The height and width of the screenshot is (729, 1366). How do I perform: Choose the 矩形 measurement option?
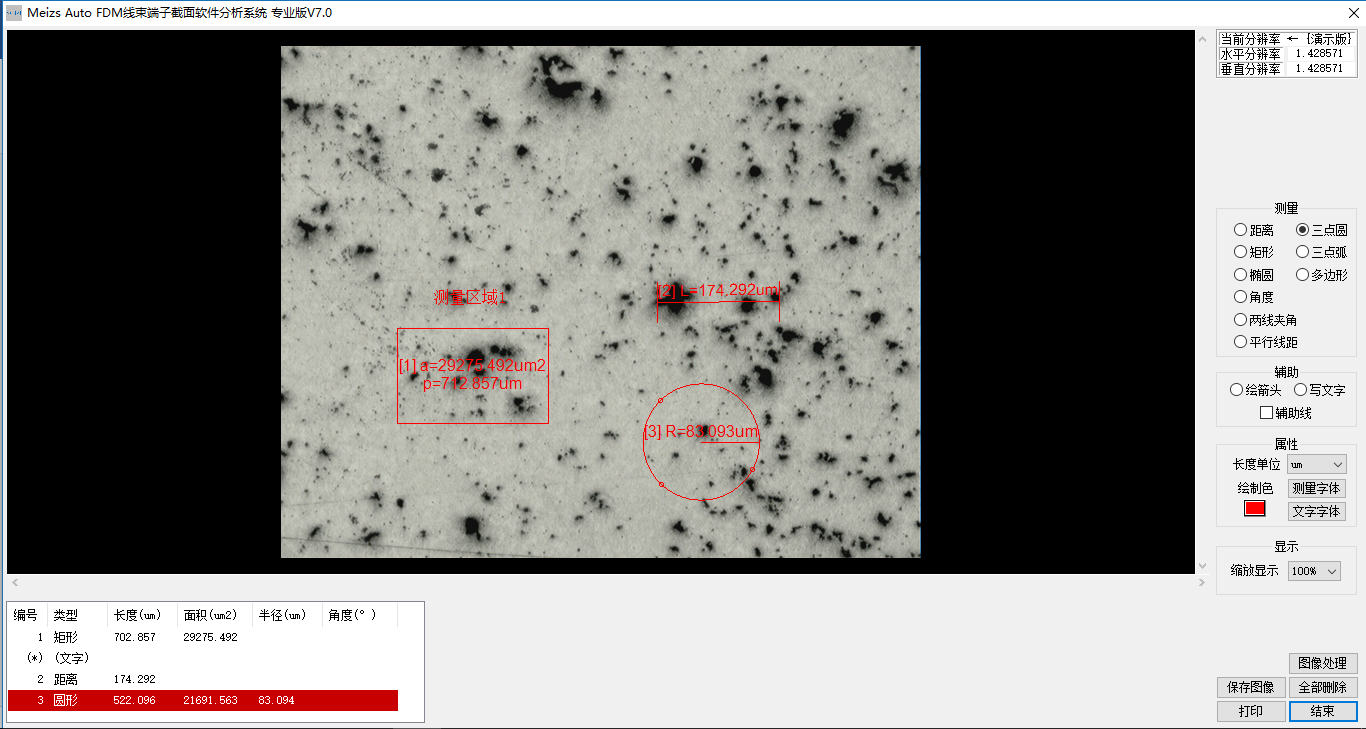[1241, 252]
